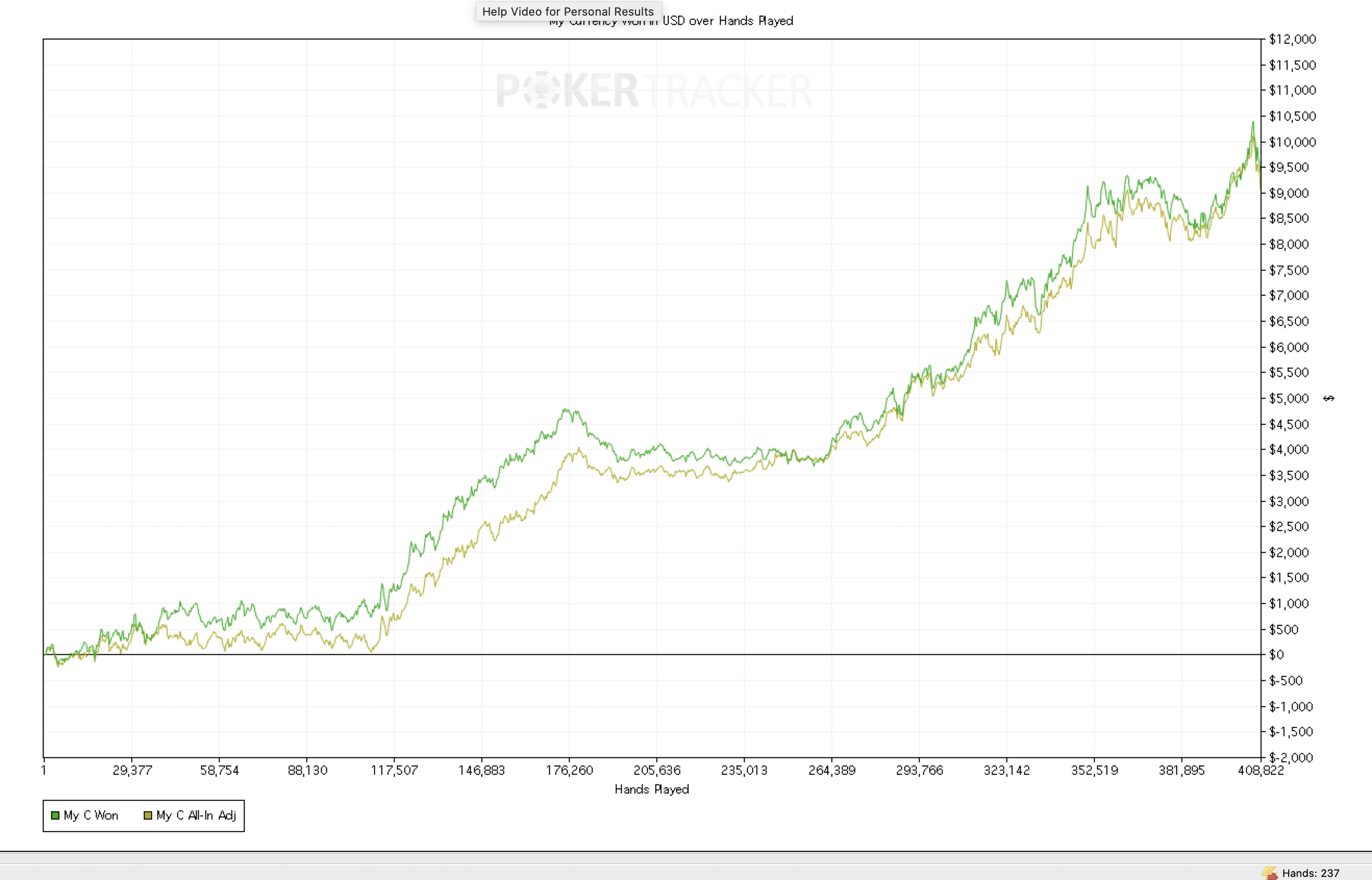This screenshot has width=1372, height=880.
Task: Click the $9,500 y-axis label
Action: (x=1289, y=168)
